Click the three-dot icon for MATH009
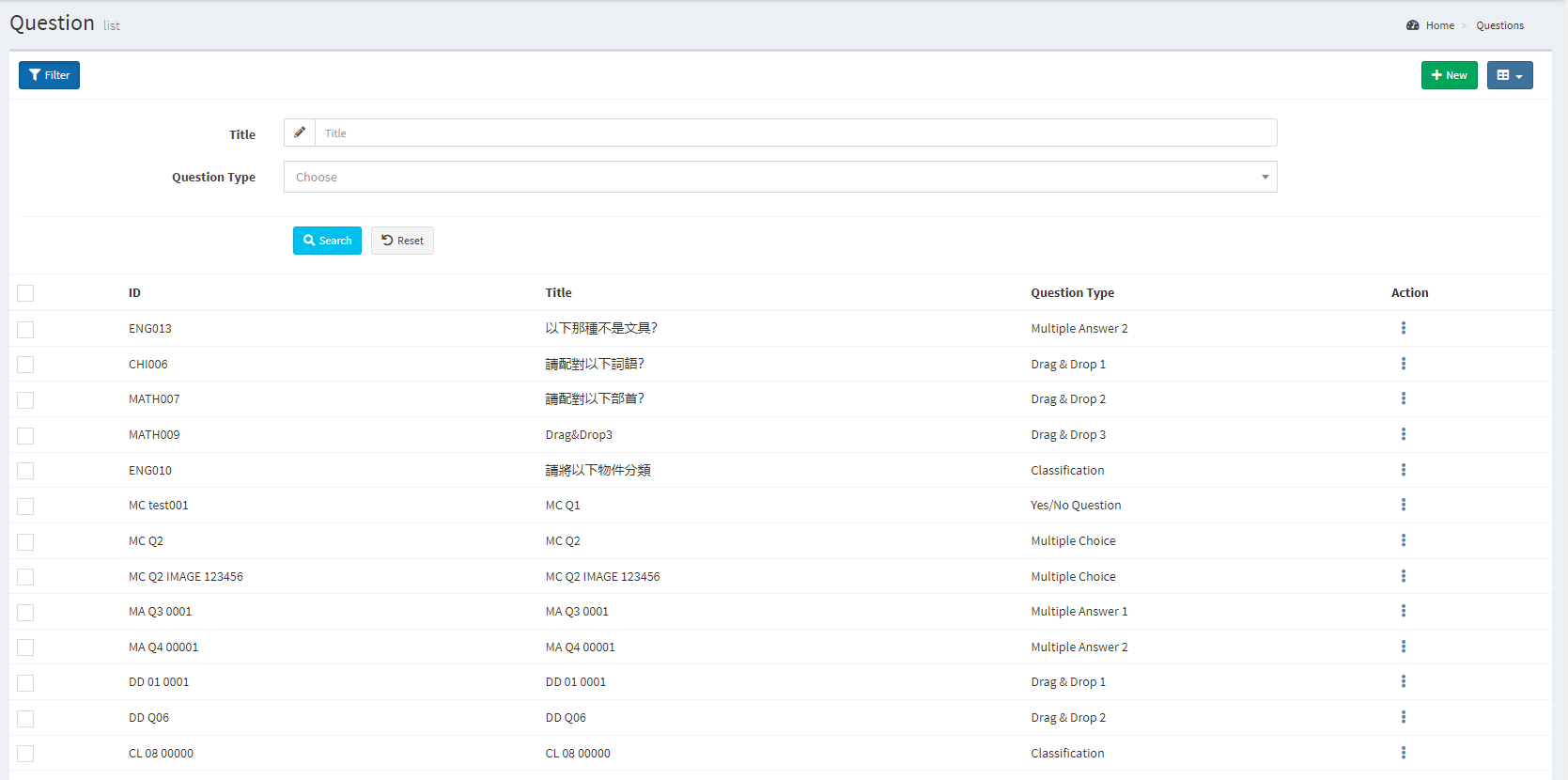The width and height of the screenshot is (1568, 780). [1403, 434]
